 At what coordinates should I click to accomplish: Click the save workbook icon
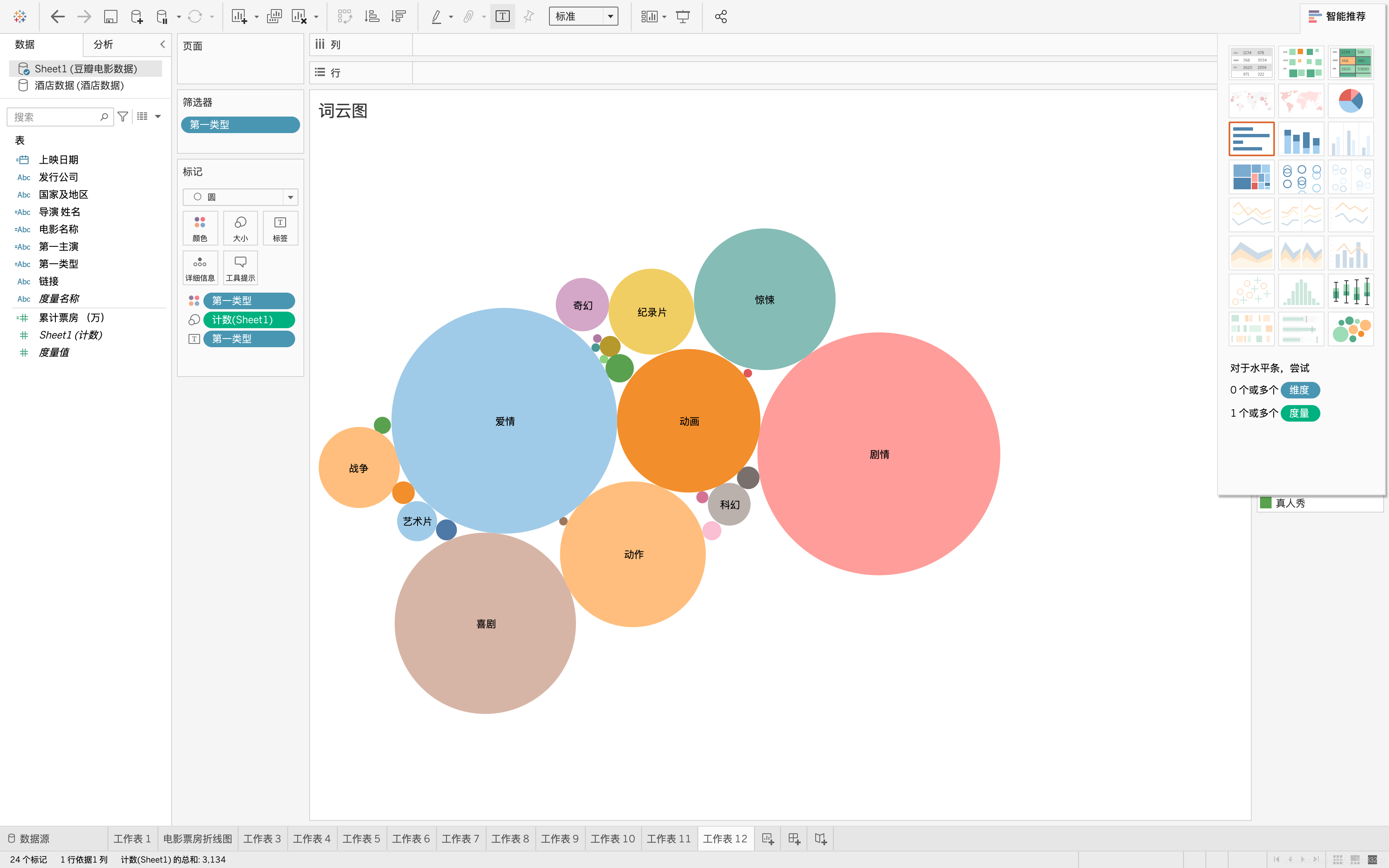(110, 17)
